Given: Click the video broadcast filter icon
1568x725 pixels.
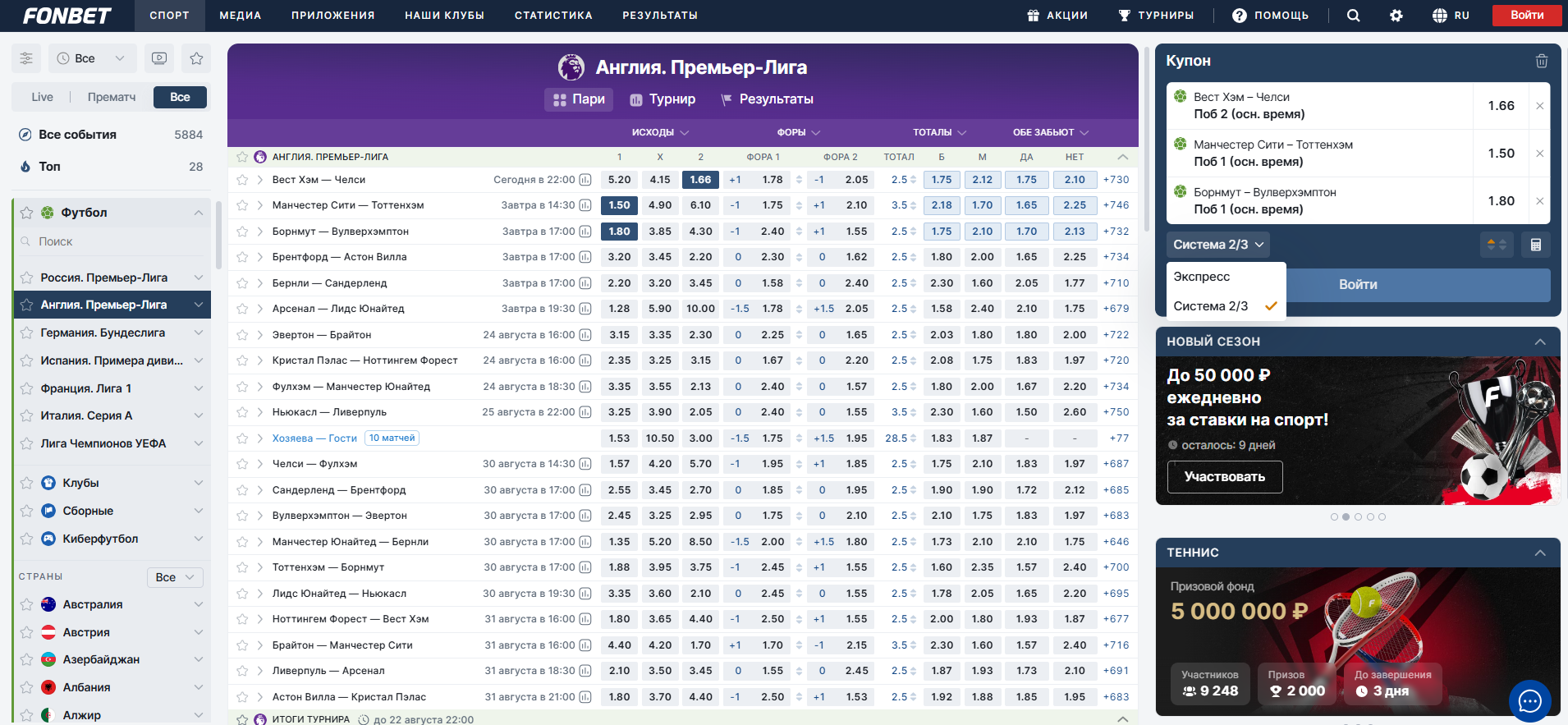Looking at the screenshot, I should (x=159, y=58).
